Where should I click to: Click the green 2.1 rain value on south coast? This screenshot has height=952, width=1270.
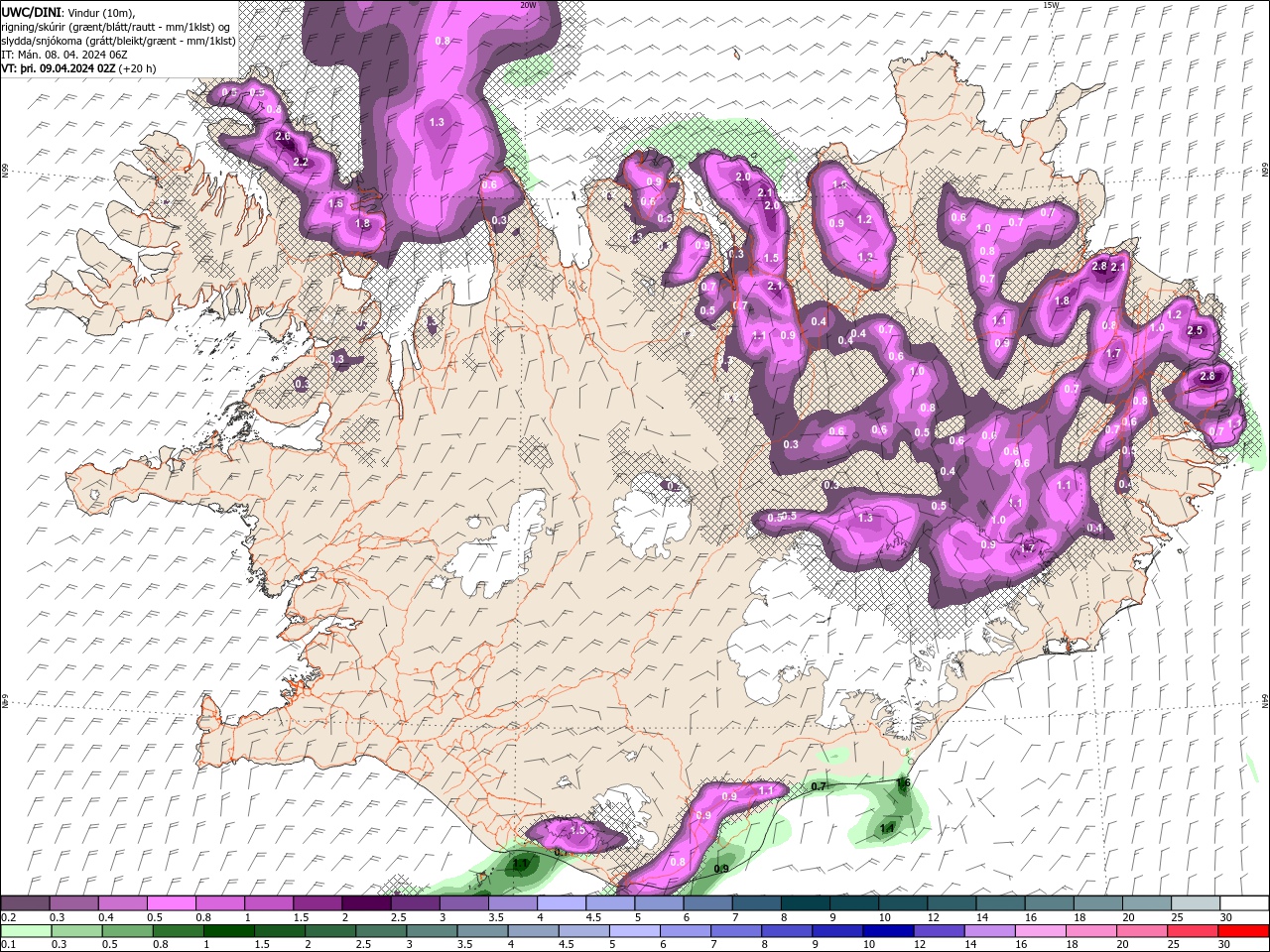pos(519,864)
